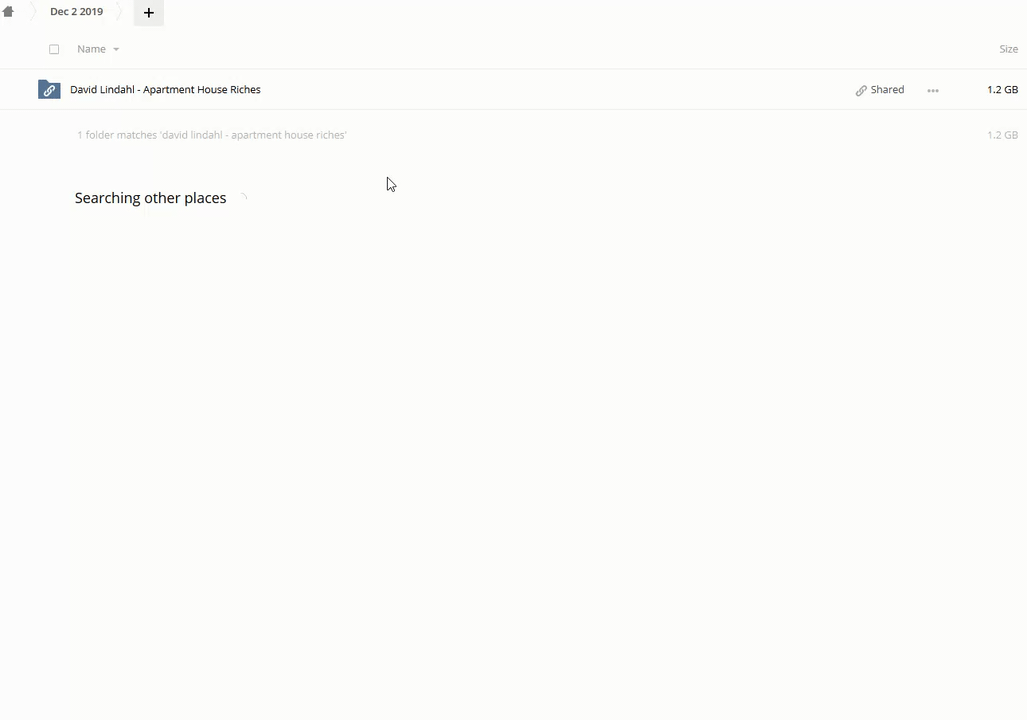Click the plus button to add new
The height and width of the screenshot is (720, 1027).
148,12
